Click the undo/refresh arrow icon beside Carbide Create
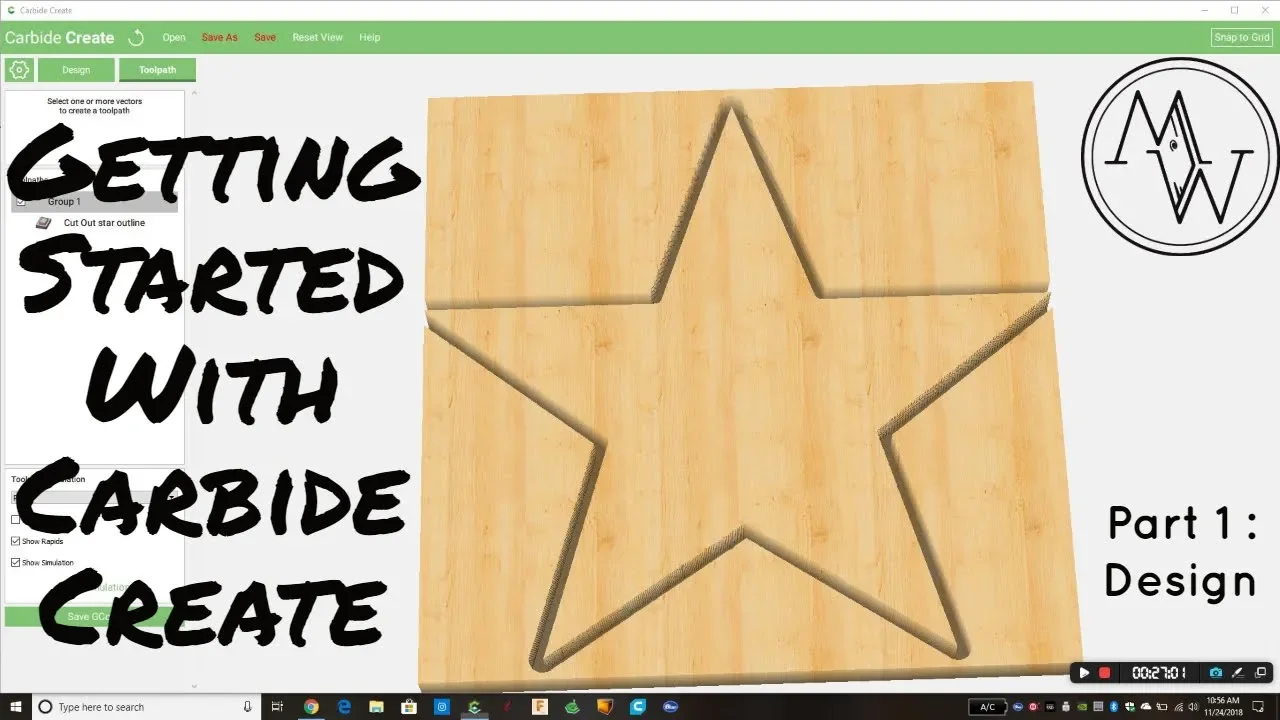This screenshot has width=1280, height=720. 137,38
